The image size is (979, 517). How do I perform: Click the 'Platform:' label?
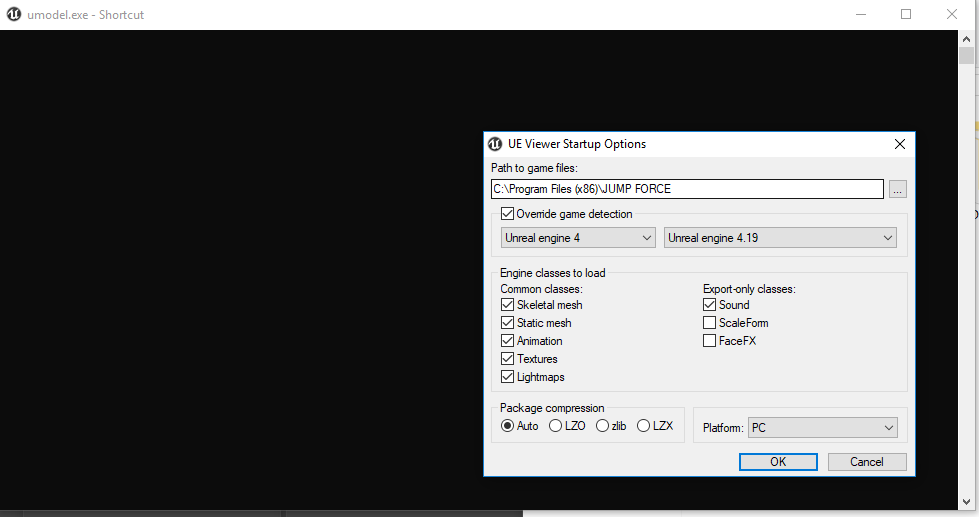[x=723, y=428]
